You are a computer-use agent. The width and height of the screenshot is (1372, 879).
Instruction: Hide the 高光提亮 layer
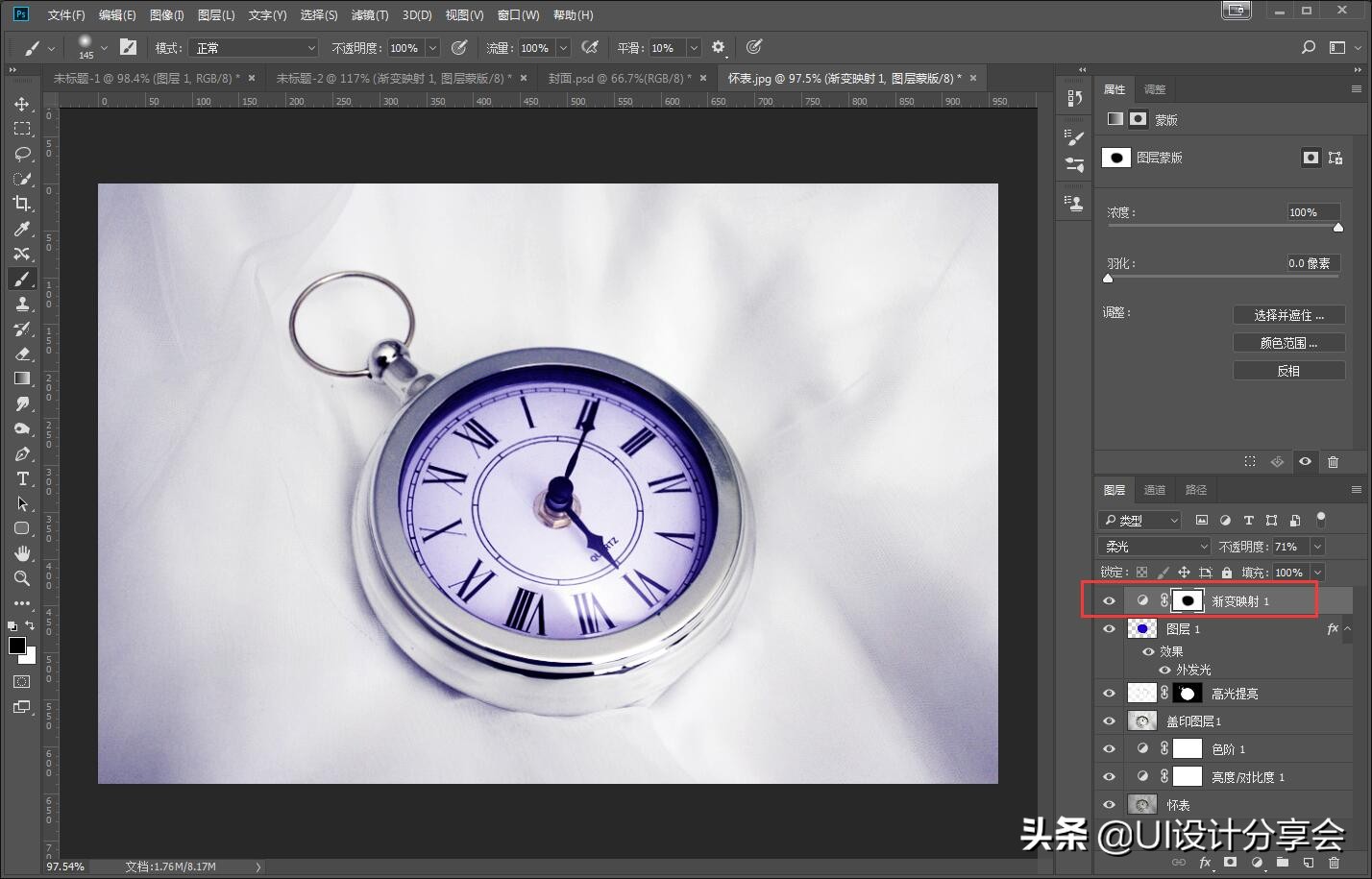[1109, 693]
